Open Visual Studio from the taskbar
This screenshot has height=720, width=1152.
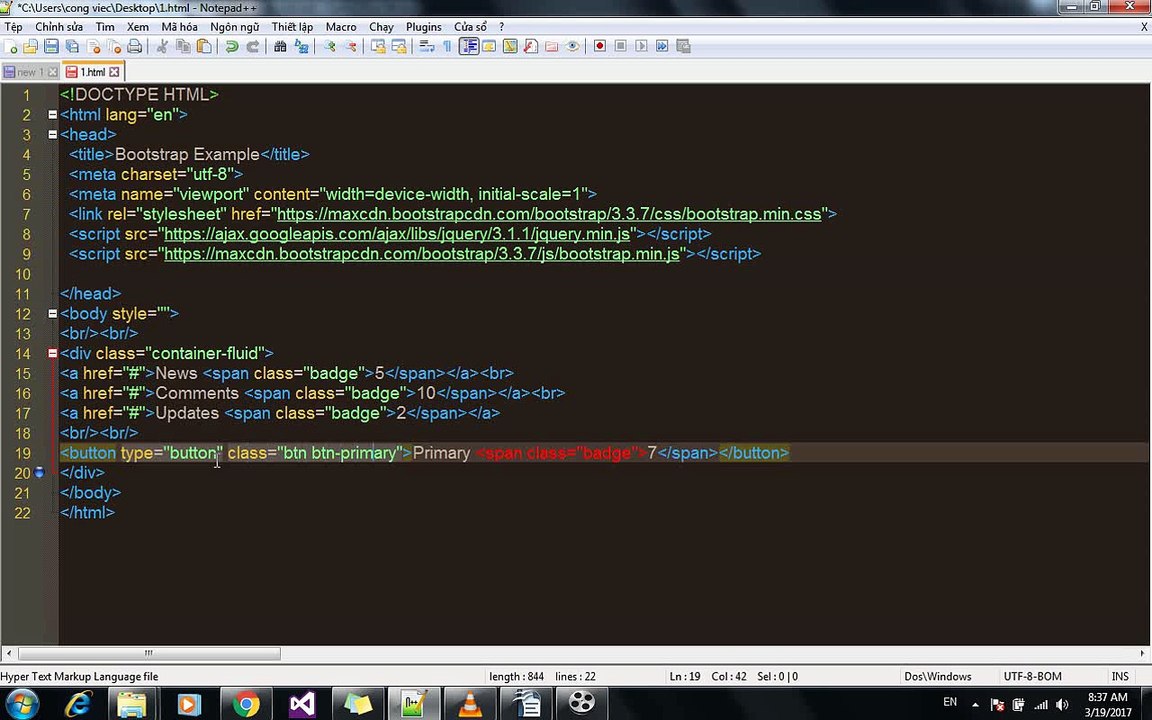point(302,704)
